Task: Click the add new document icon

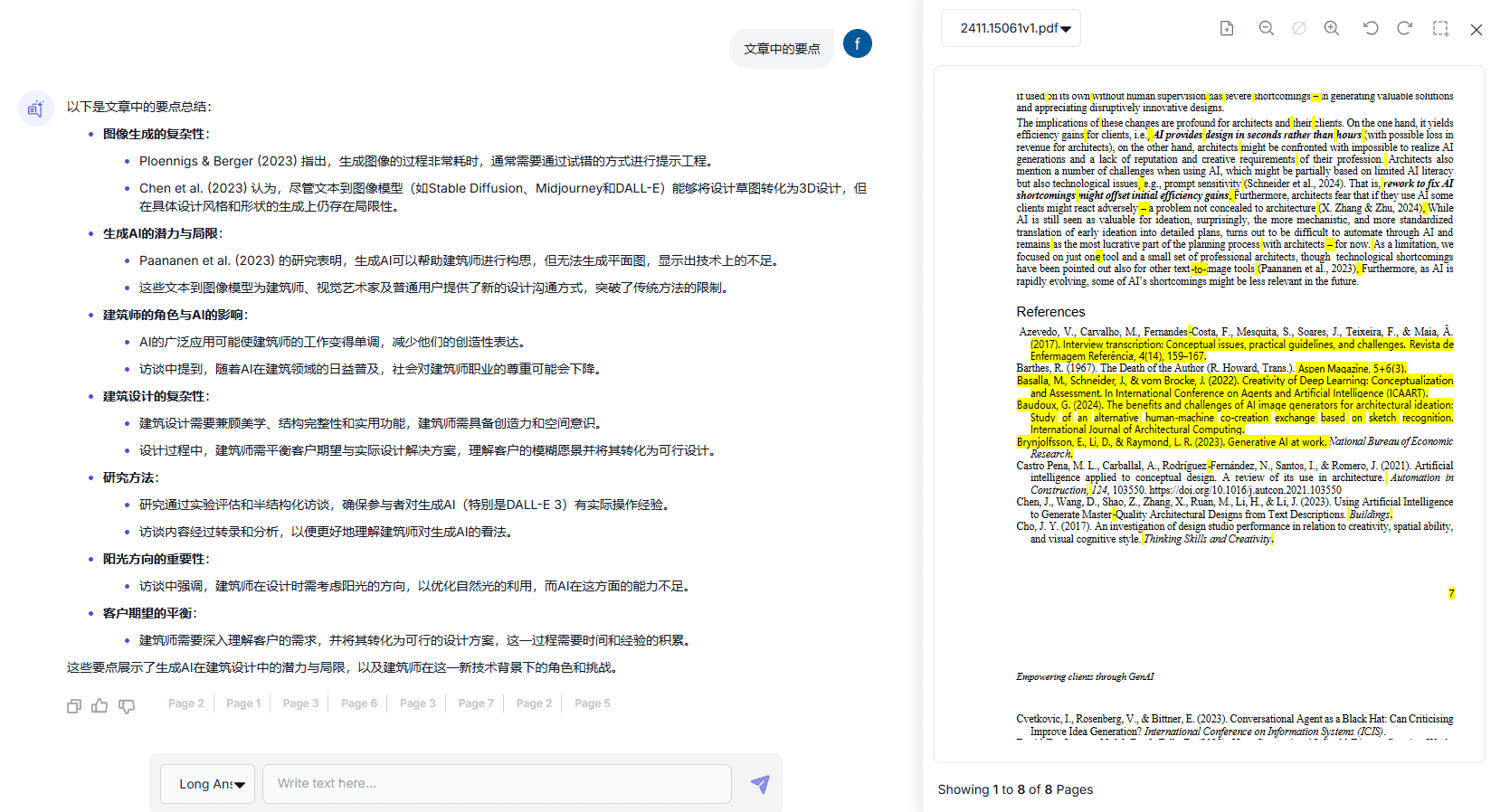Action: 1227,28
